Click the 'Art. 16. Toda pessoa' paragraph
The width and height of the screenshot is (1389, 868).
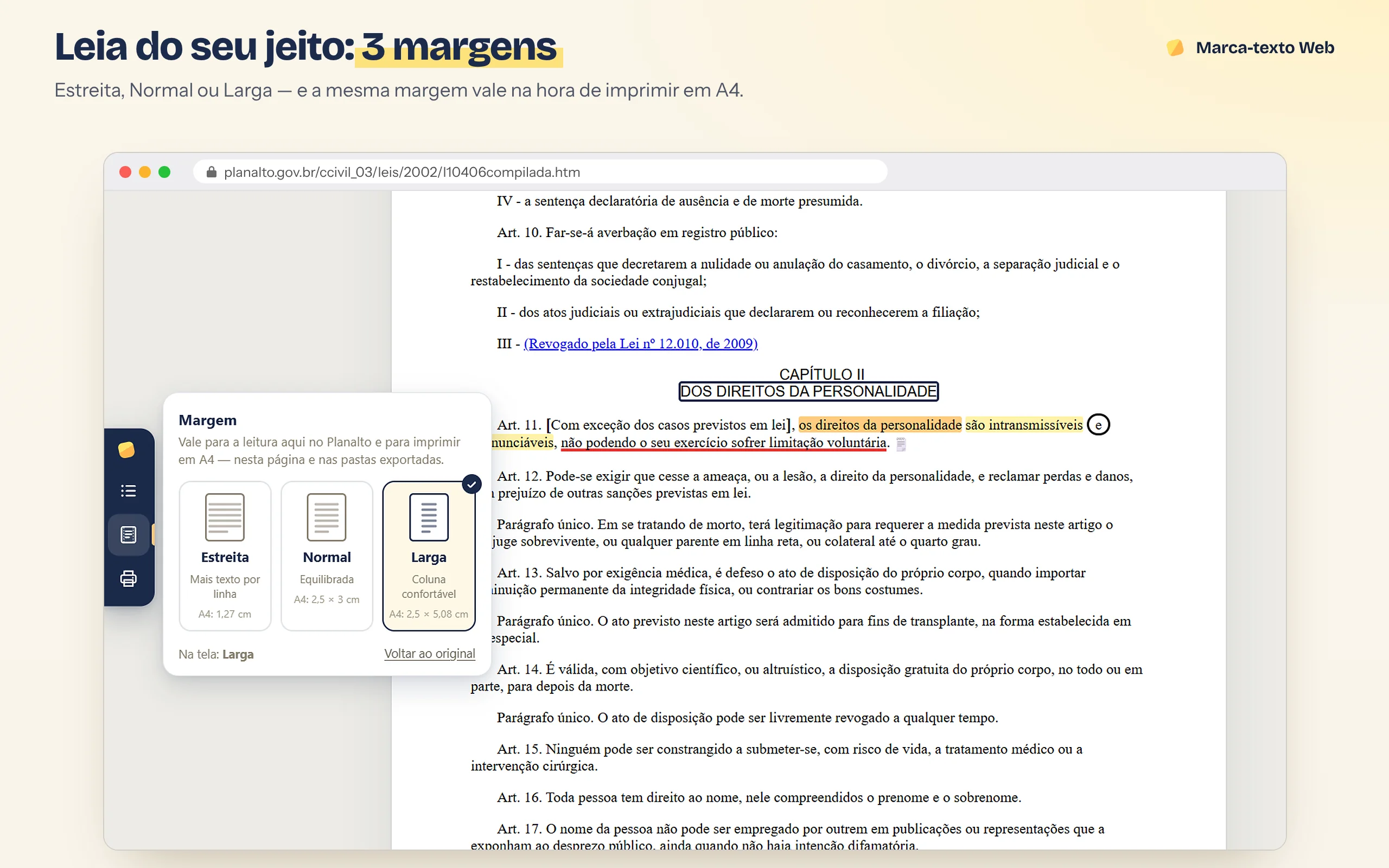(x=759, y=797)
